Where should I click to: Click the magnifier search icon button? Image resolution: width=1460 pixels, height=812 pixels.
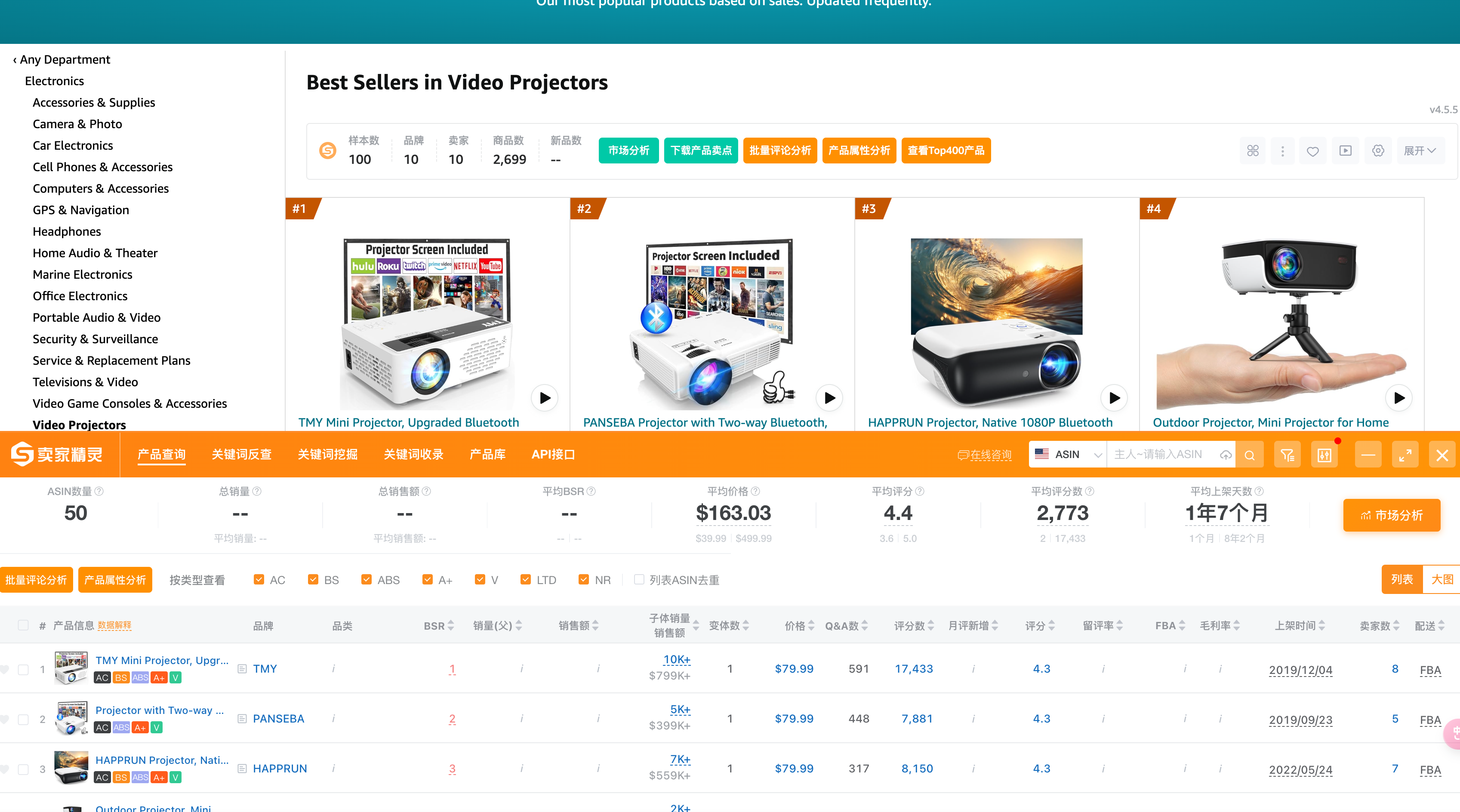1250,455
